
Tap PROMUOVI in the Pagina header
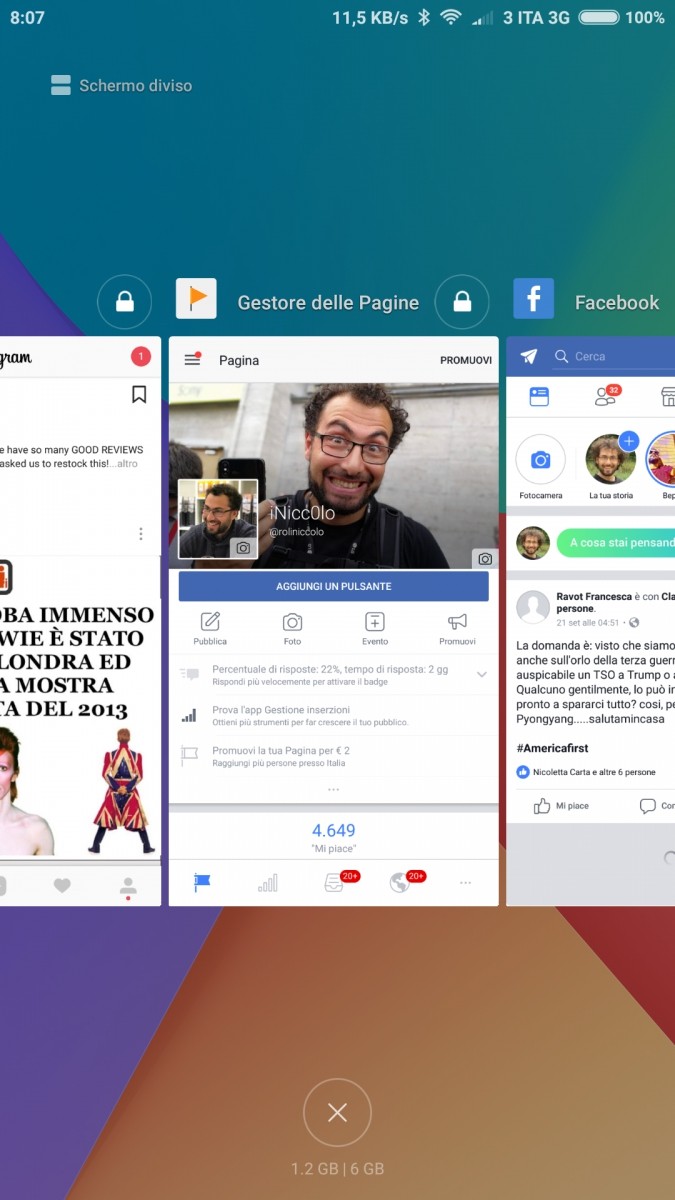(466, 360)
